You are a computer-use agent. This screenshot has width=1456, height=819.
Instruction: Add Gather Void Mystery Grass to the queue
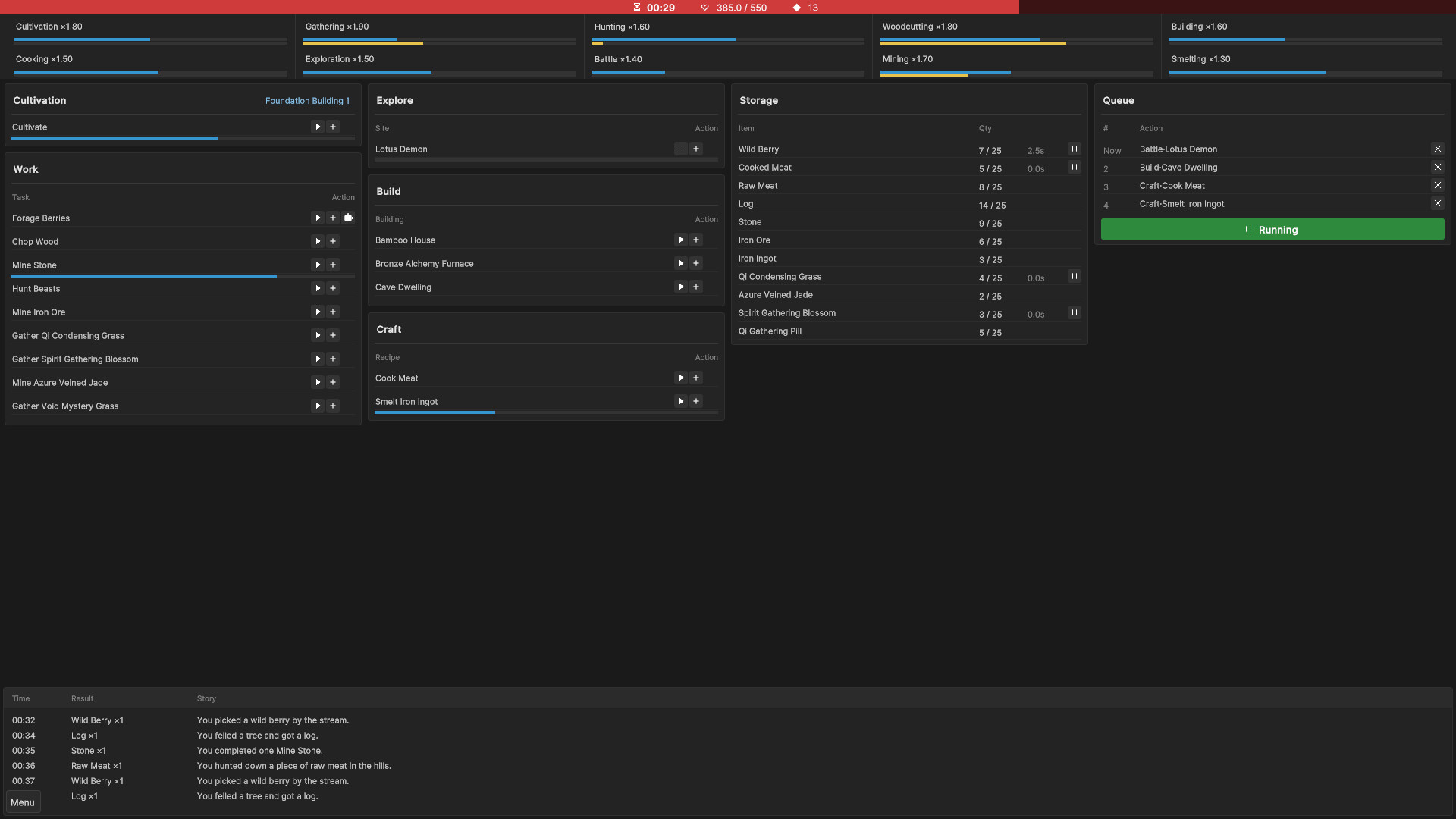[333, 406]
